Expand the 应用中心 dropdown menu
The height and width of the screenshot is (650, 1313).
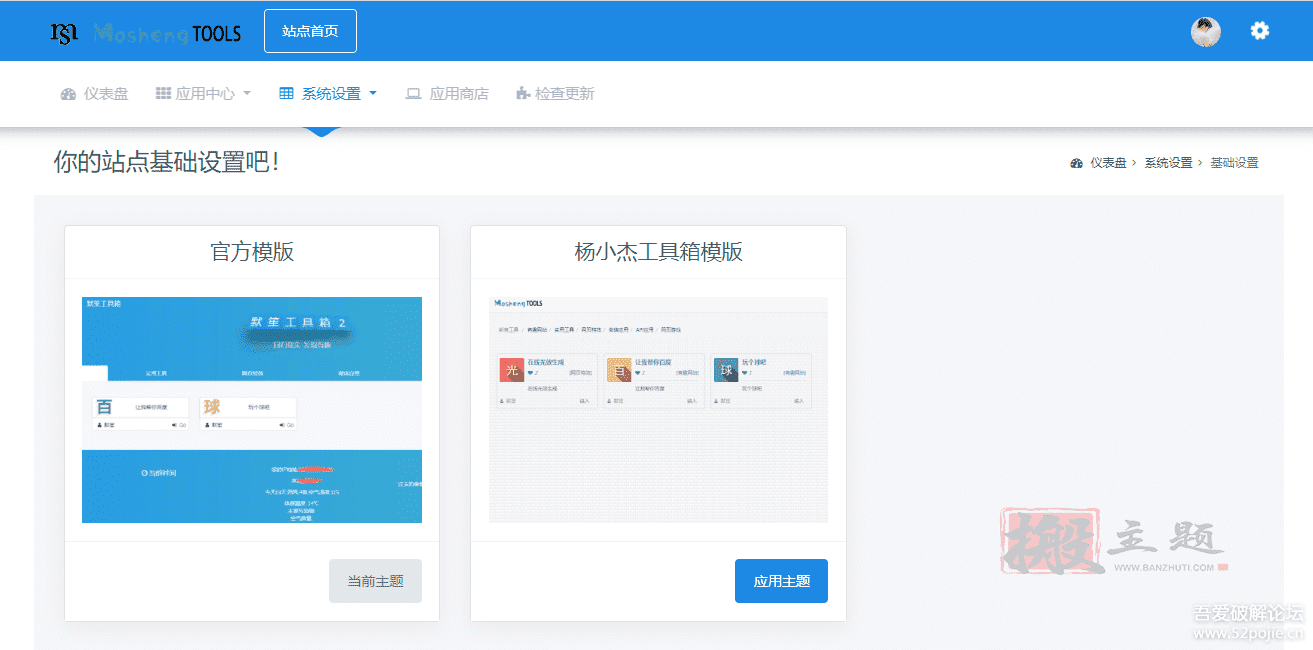point(203,94)
